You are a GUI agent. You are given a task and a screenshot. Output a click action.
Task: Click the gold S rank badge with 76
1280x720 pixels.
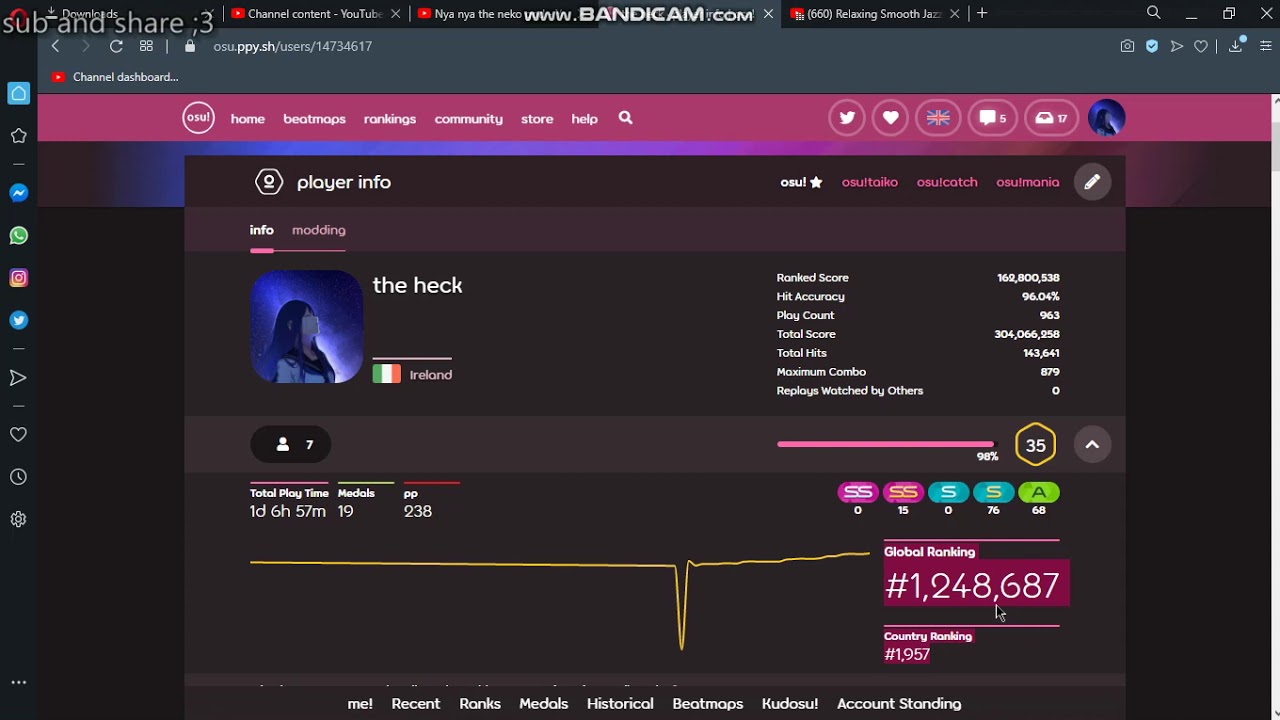993,492
